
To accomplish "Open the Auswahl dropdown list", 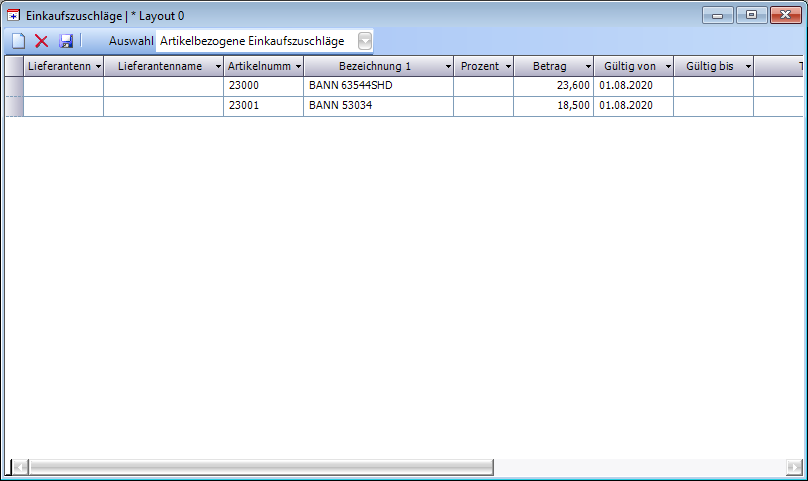I will [365, 41].
